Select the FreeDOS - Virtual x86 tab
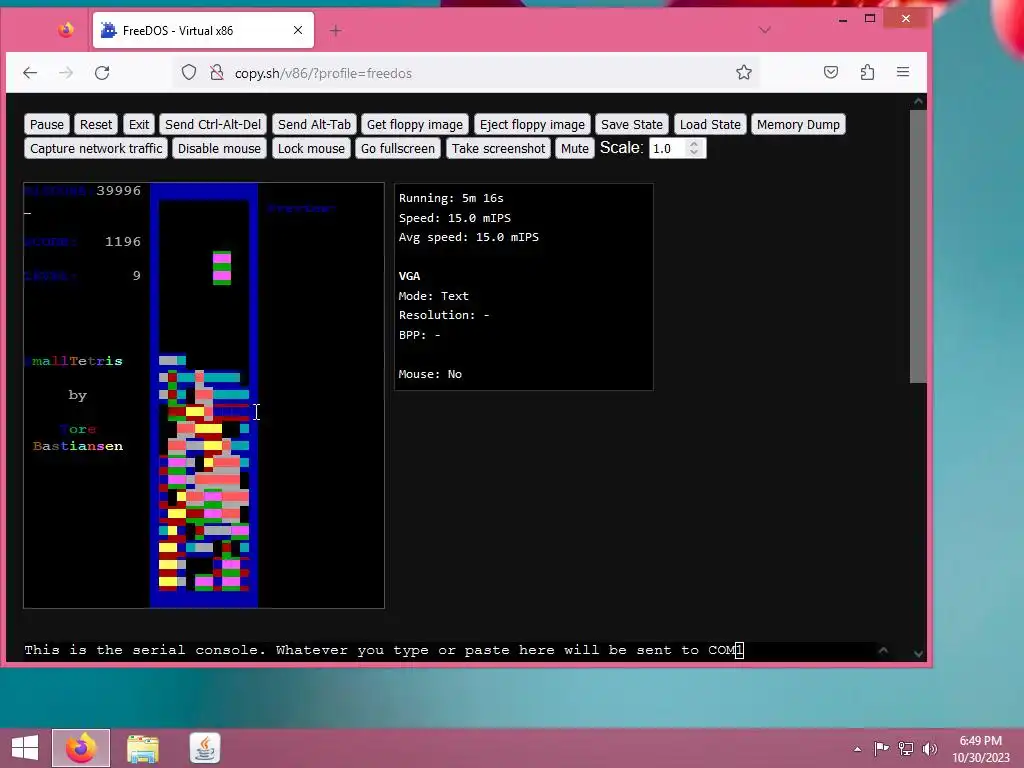 pos(203,30)
